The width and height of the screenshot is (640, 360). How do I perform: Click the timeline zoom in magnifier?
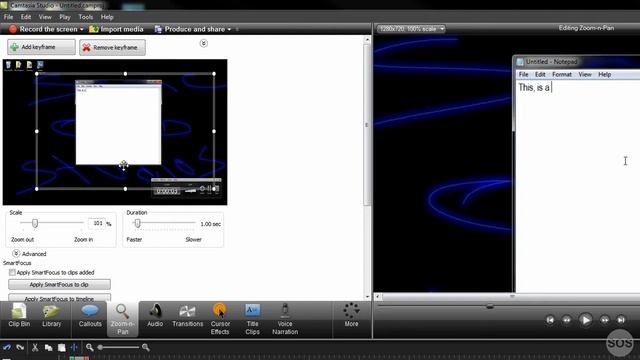(x=145, y=347)
